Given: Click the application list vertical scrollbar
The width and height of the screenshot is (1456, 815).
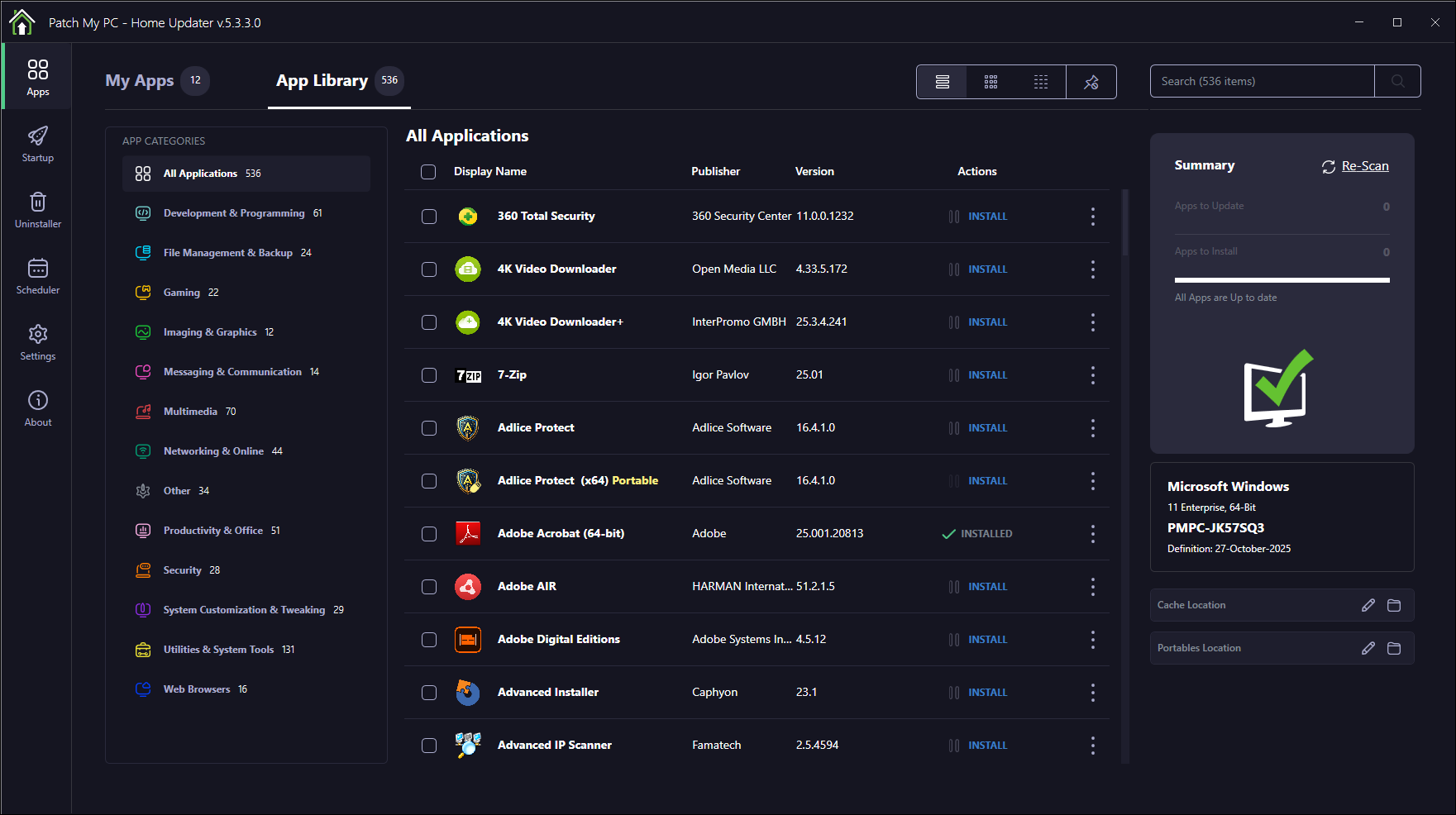Looking at the screenshot, I should pos(1124,223).
